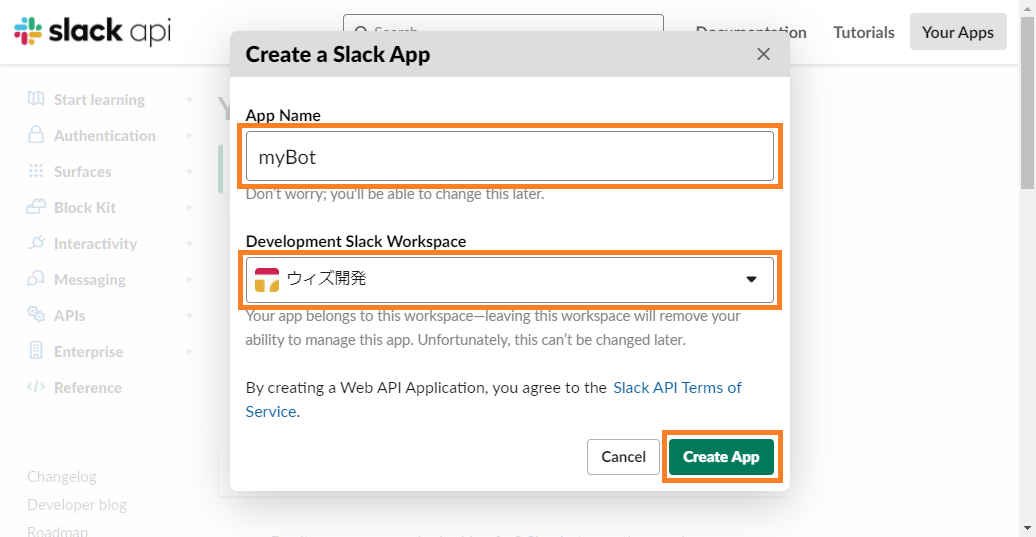Click the Authentication lock icon
1036x537 pixels.
[36, 135]
